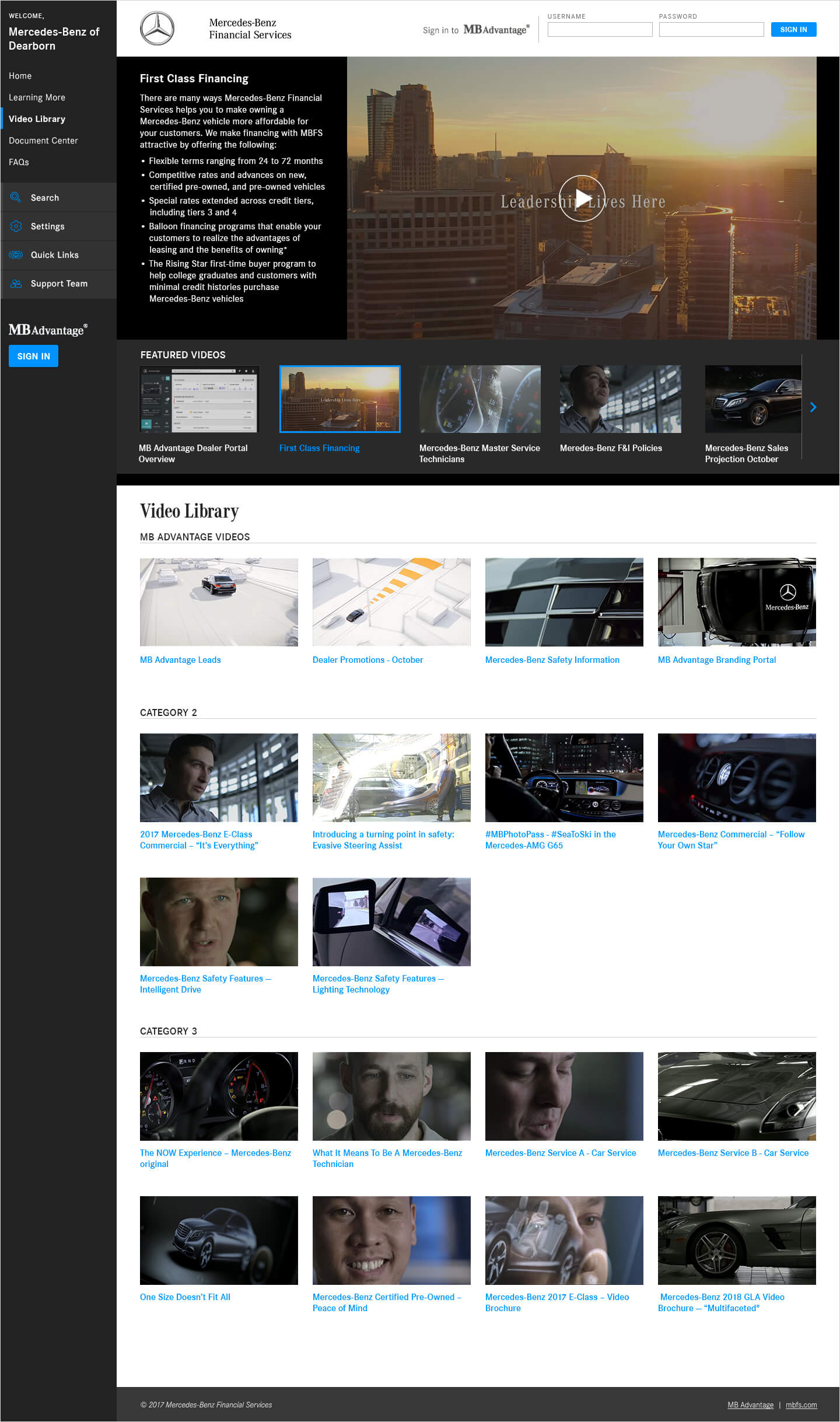
Task: Click the Settings gear icon in sidebar
Action: [16, 226]
